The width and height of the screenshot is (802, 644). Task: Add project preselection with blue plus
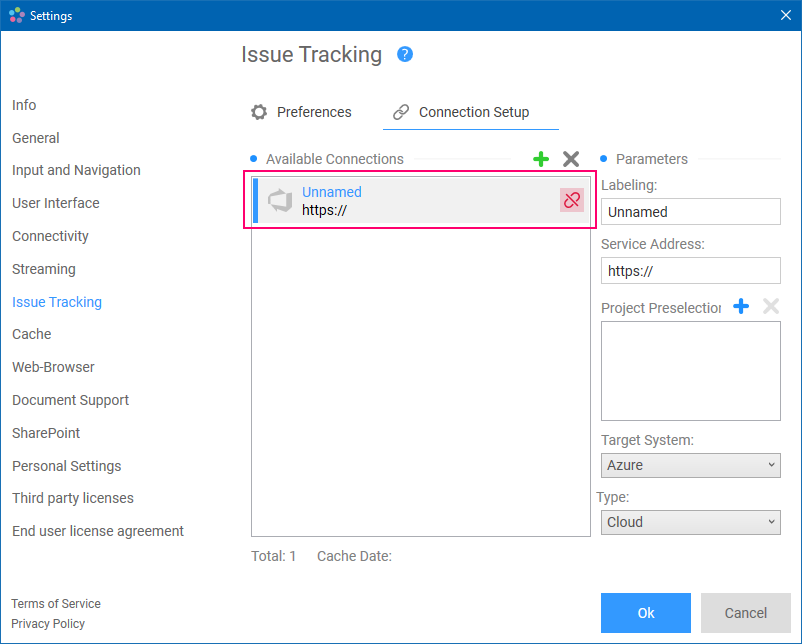[x=741, y=307]
